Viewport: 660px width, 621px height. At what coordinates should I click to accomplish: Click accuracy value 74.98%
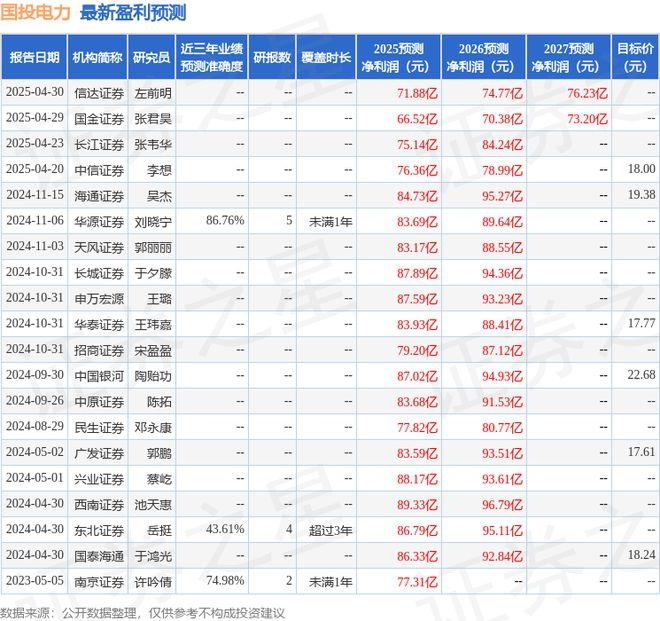tap(225, 580)
